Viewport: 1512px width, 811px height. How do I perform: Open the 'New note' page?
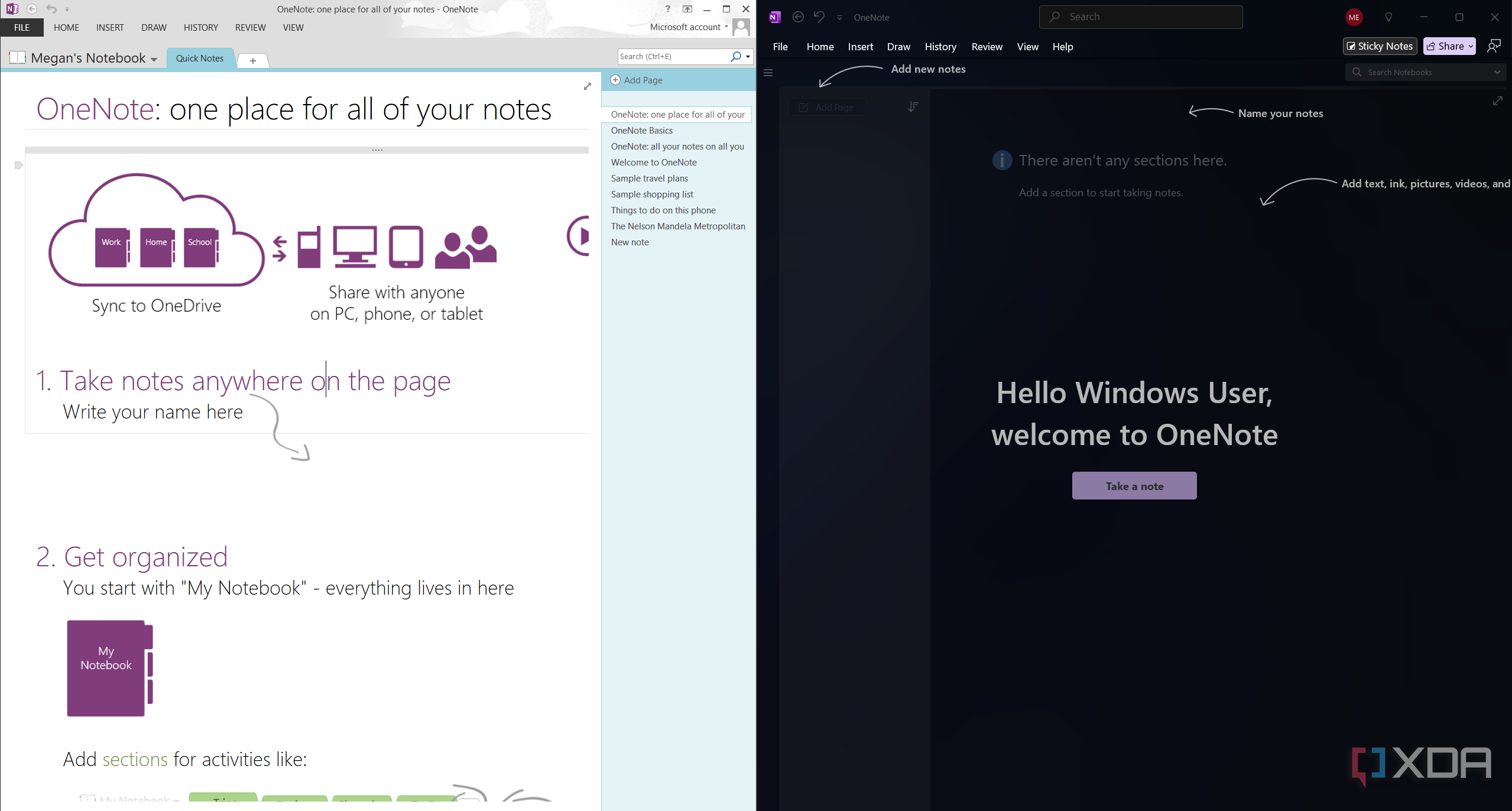(630, 242)
